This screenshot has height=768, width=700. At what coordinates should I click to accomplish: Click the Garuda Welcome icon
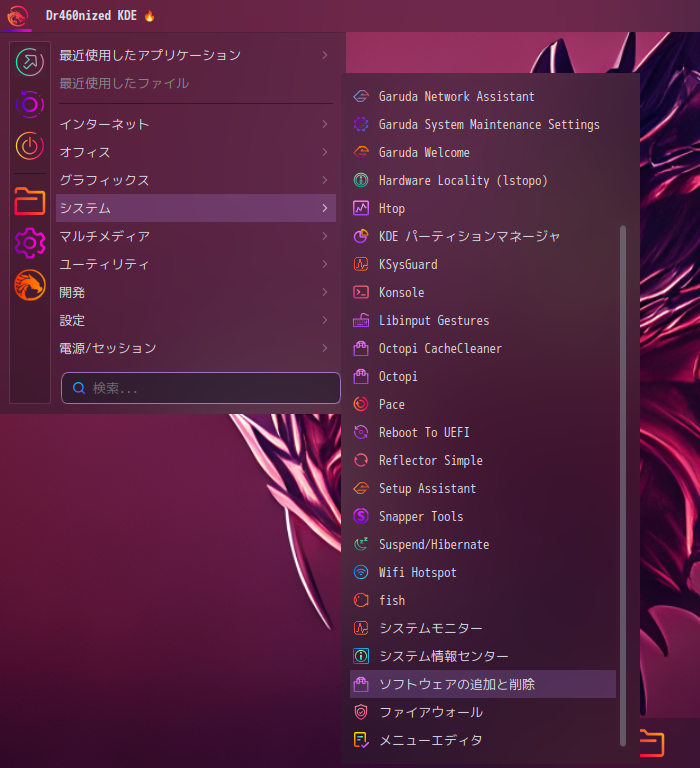pos(361,152)
